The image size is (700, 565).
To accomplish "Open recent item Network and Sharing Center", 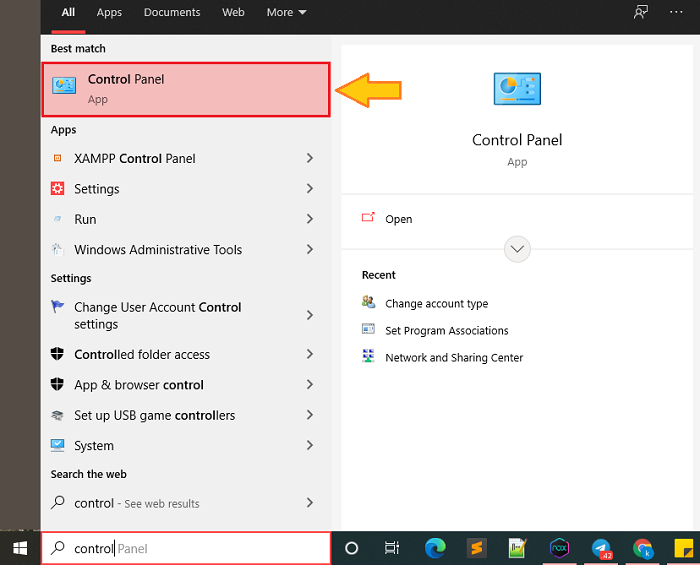I will [x=453, y=357].
